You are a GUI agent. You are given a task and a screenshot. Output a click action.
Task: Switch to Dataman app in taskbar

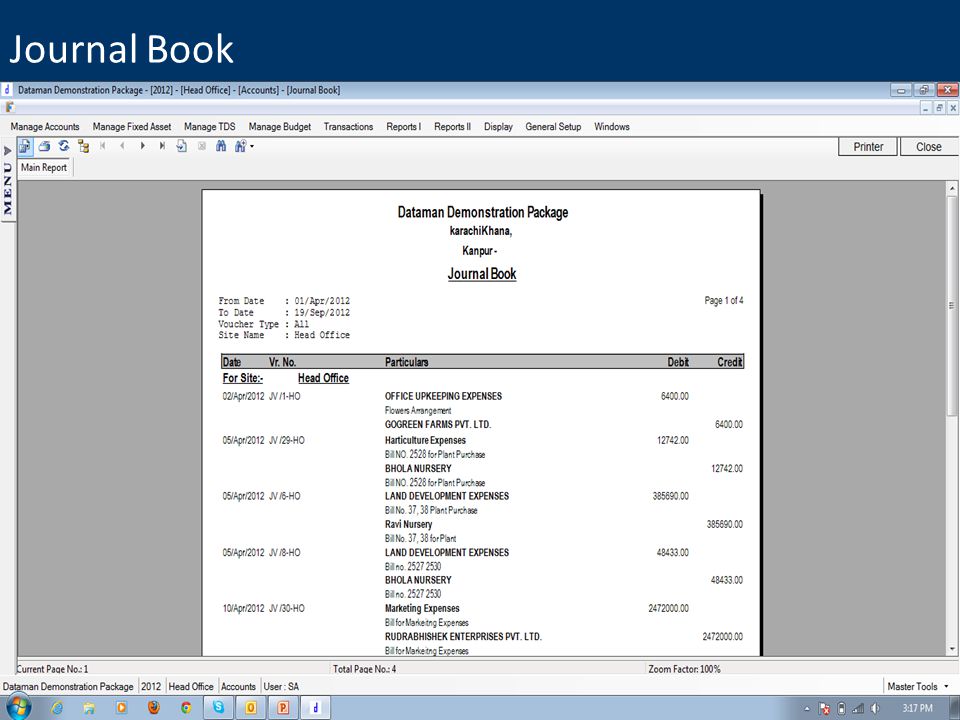click(315, 708)
